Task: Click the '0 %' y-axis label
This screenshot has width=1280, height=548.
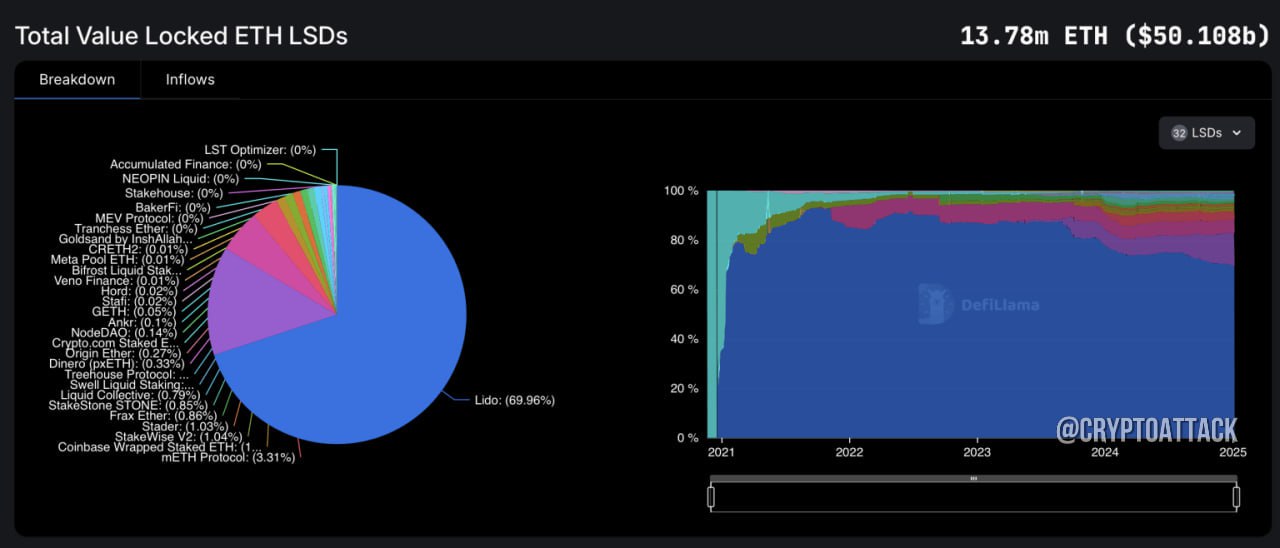Action: pyautogui.click(x=688, y=438)
